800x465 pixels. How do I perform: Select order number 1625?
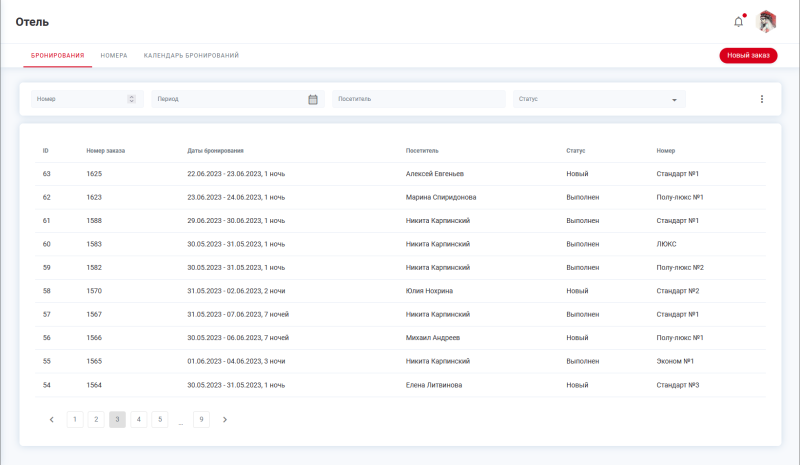[94, 174]
